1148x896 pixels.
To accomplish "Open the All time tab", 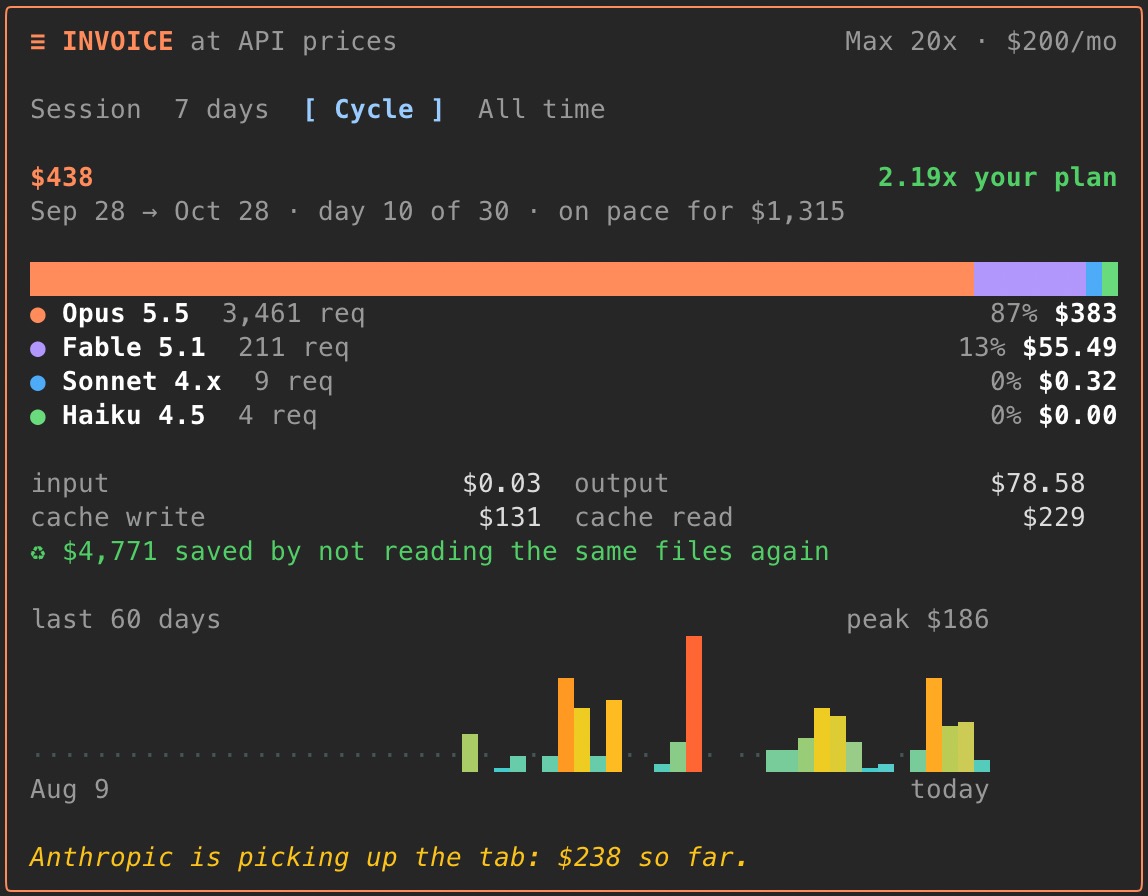I will (541, 110).
